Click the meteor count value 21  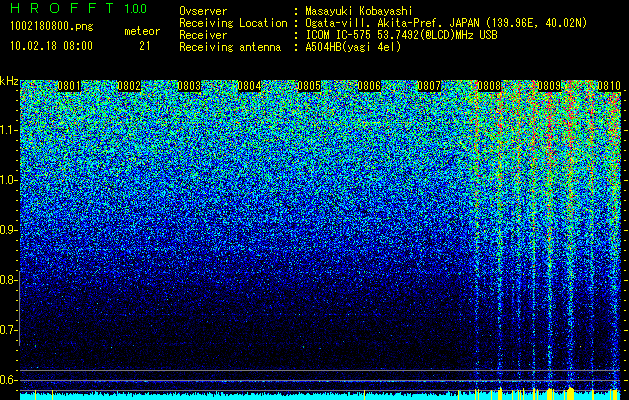pos(145,46)
